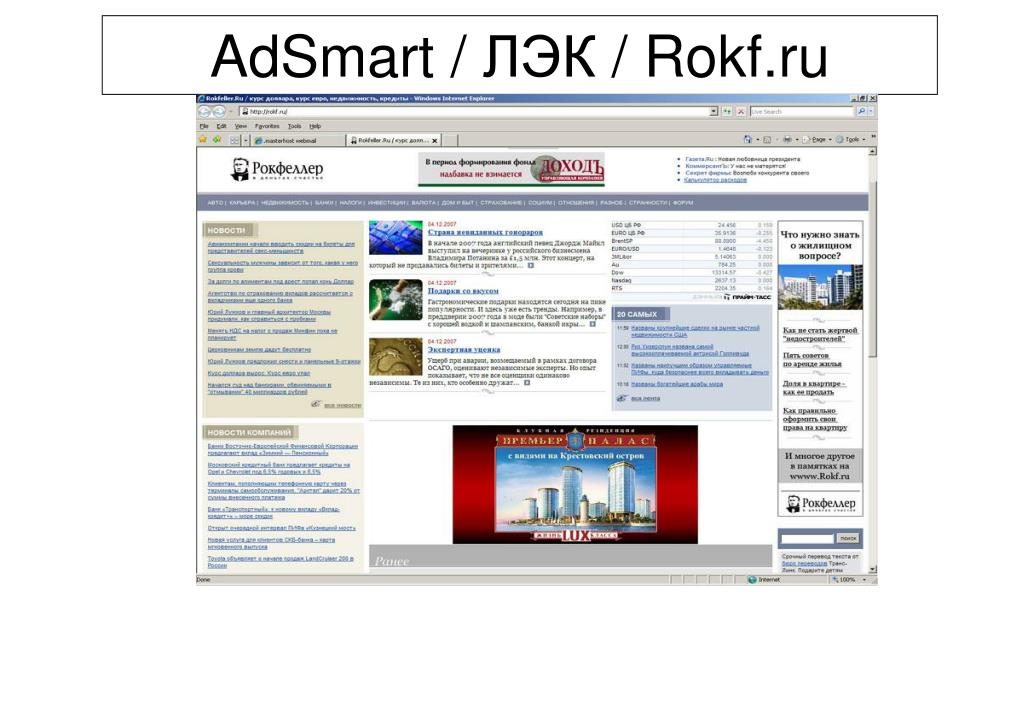The image size is (1023, 708).
Task: Click the Refresh icon beside address bar
Action: tap(727, 112)
